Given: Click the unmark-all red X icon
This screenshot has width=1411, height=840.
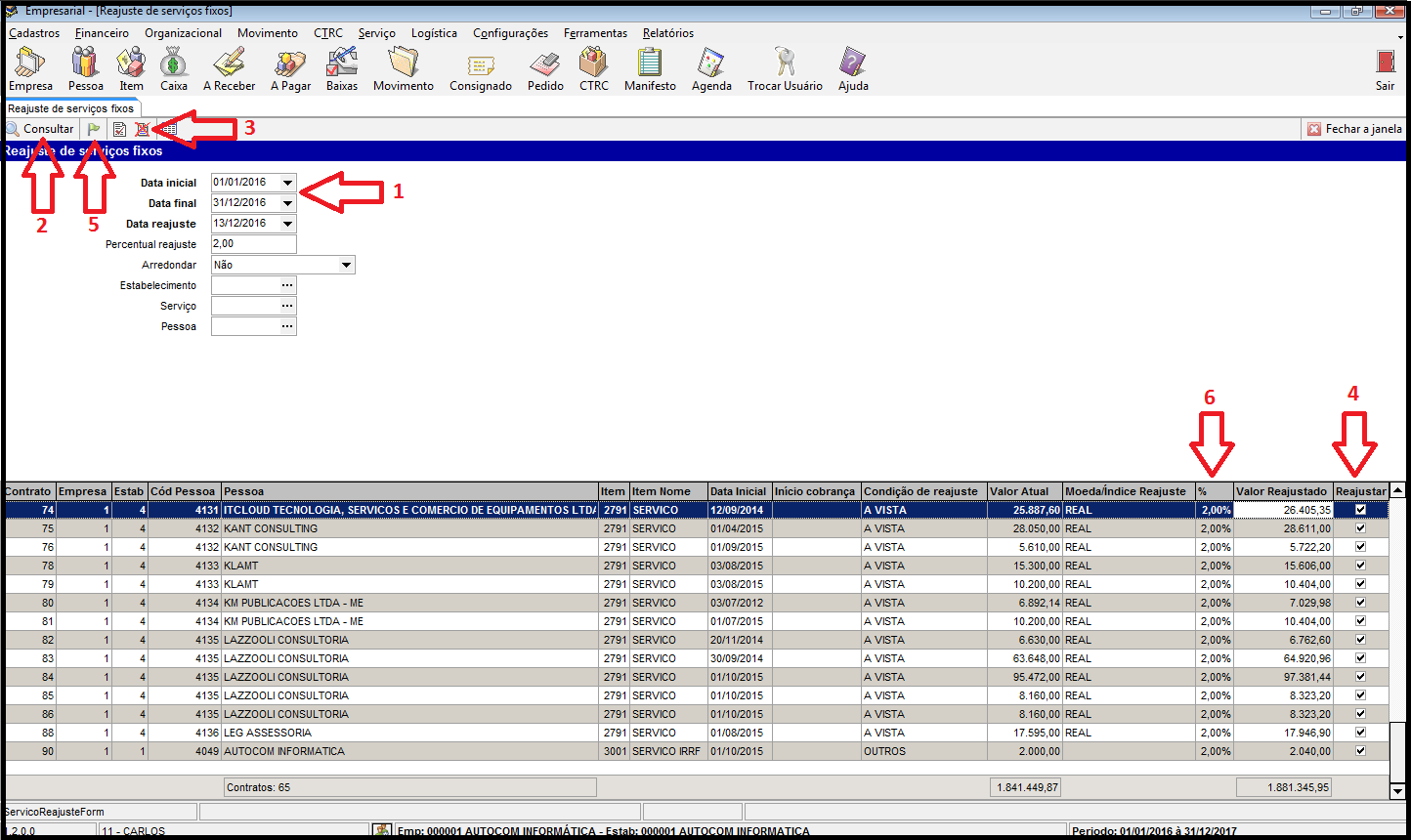Looking at the screenshot, I should coord(142,129).
